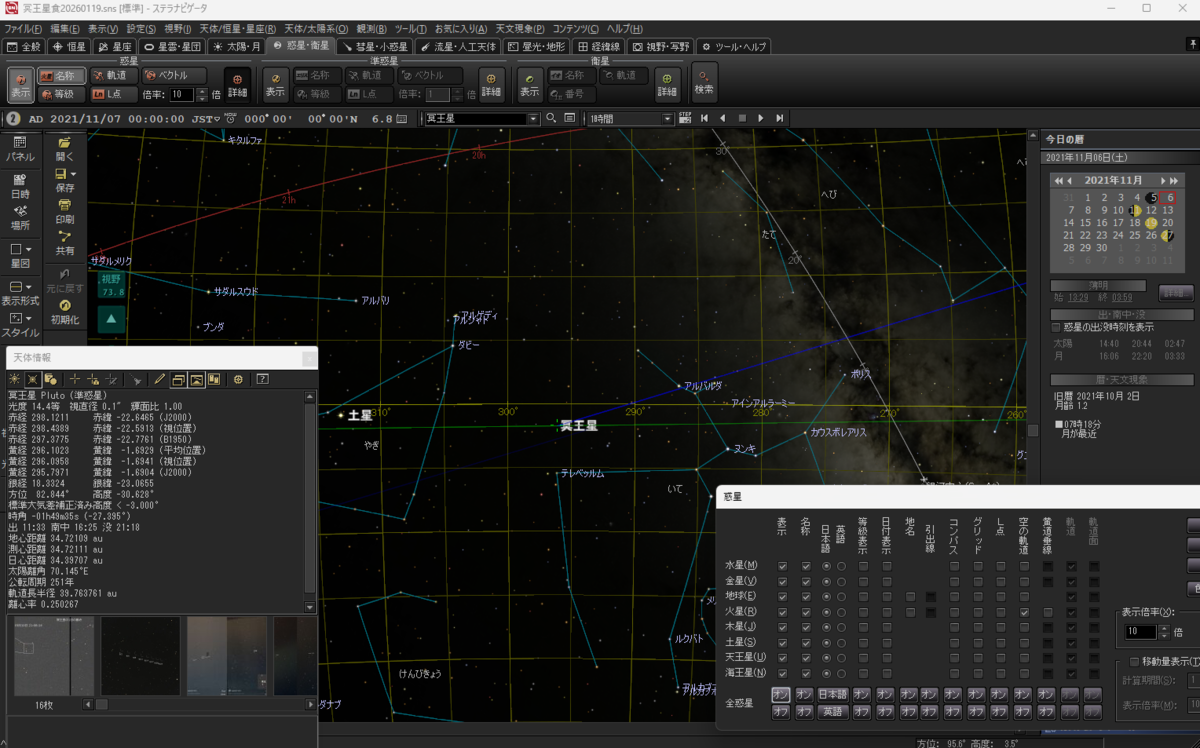Click the 全惑星 表示 オフ button
This screenshot has height=748, width=1200.
click(781, 712)
